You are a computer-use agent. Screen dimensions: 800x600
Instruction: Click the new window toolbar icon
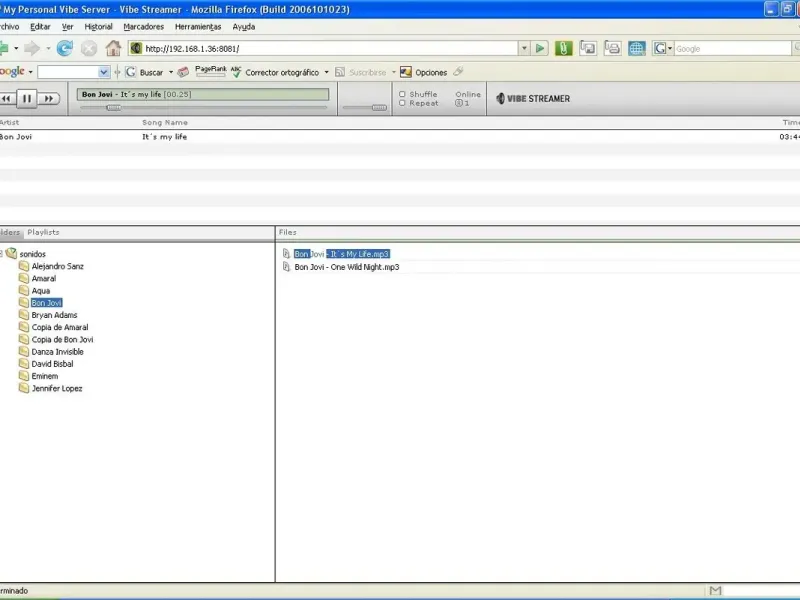click(x=588, y=48)
